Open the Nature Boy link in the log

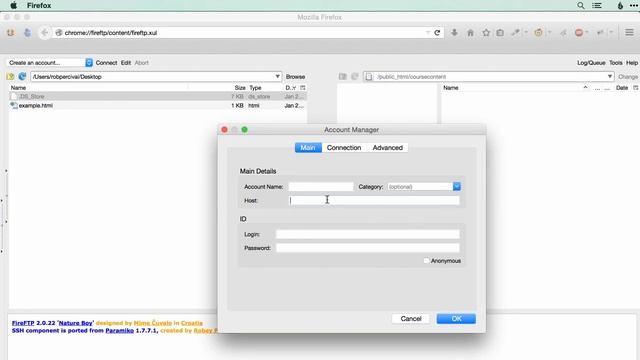pos(76,323)
